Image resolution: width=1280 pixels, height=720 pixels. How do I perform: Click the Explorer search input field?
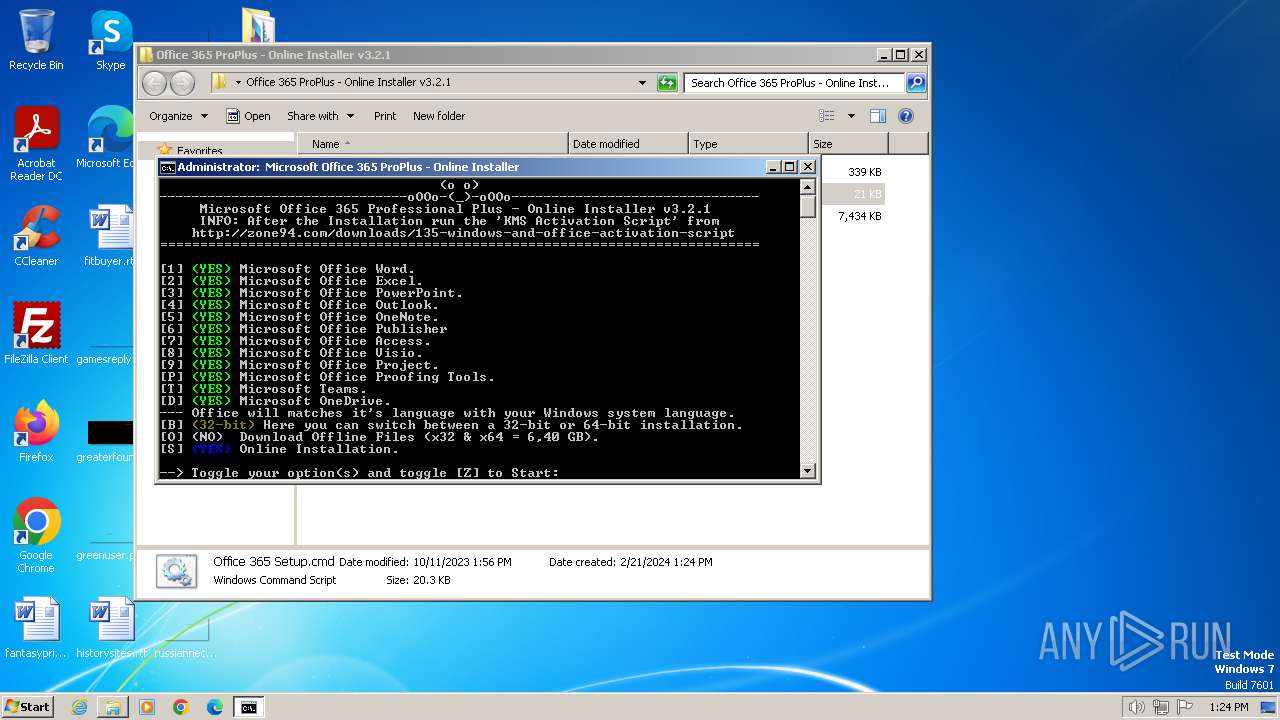pos(794,83)
